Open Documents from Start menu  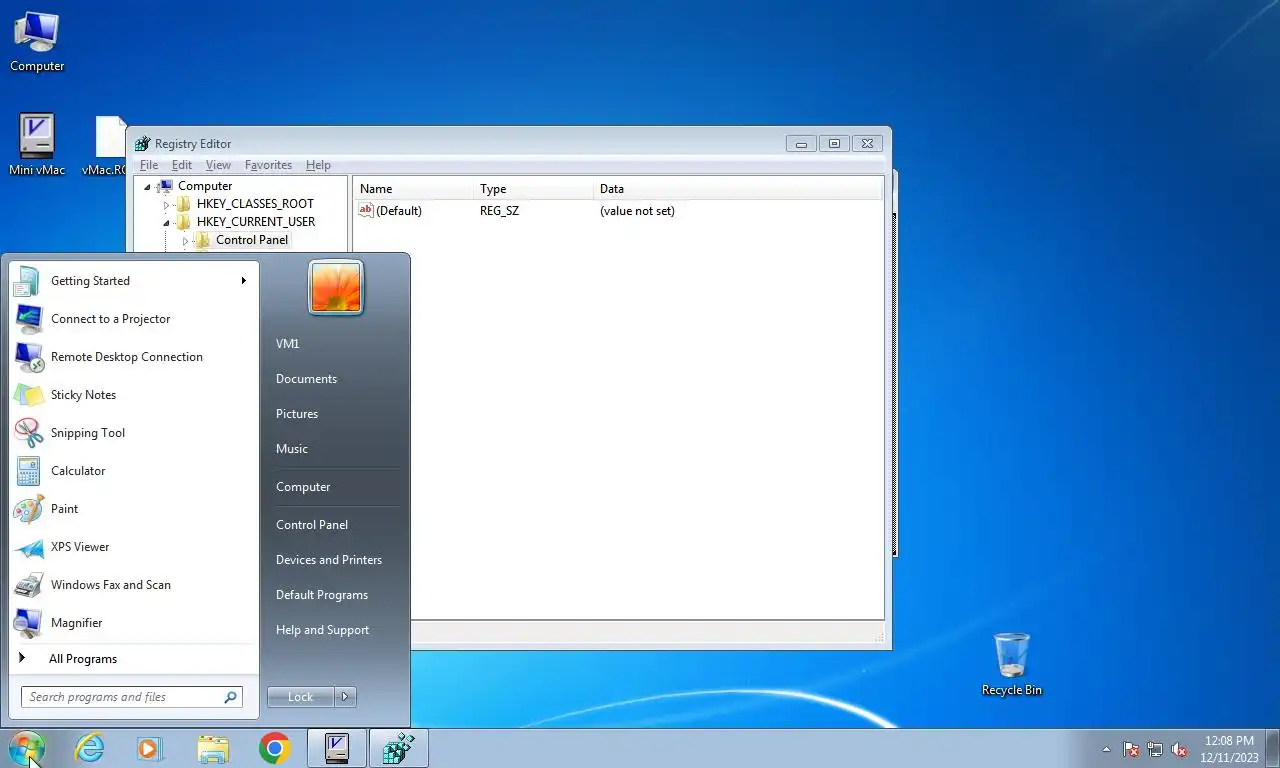(x=306, y=379)
